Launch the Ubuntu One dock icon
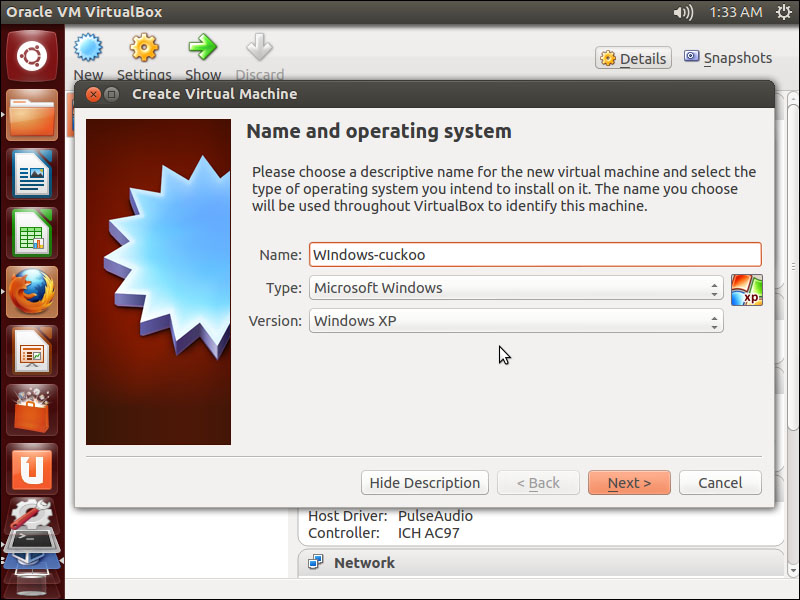 [32, 469]
